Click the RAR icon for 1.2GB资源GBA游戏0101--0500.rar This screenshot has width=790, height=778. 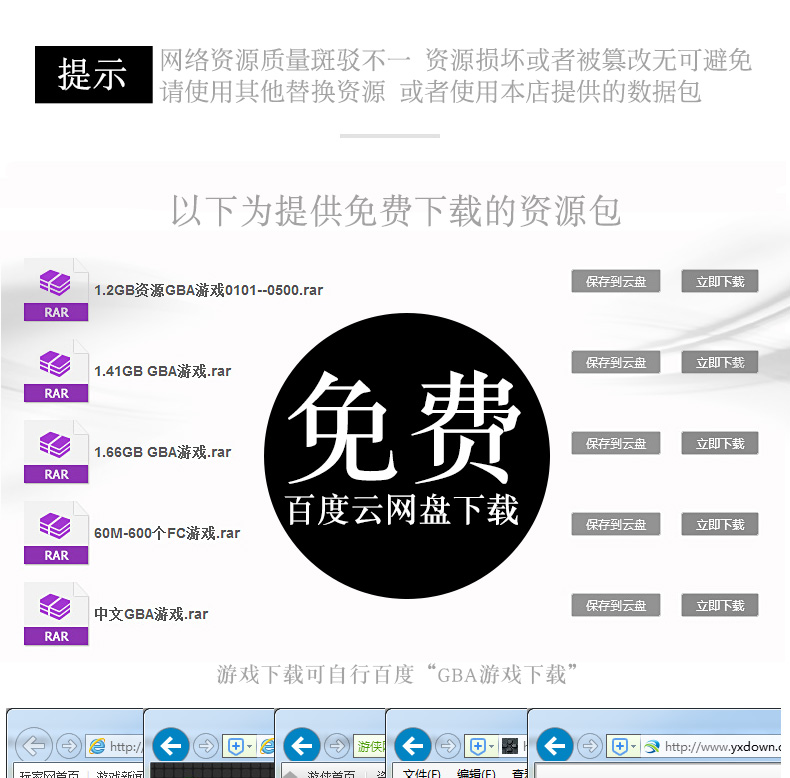[x=56, y=290]
